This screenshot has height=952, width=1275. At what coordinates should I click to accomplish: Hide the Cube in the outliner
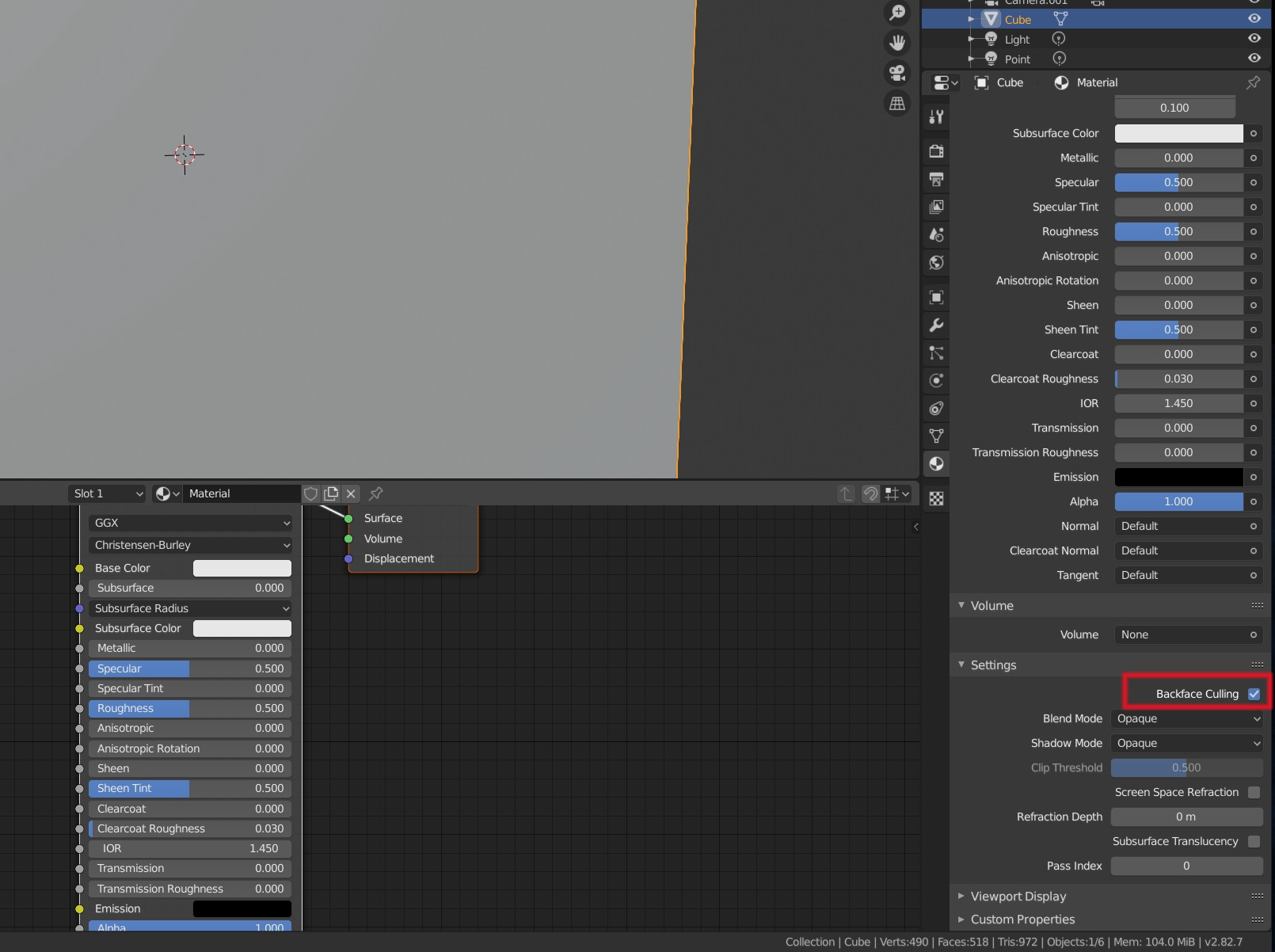[1254, 18]
